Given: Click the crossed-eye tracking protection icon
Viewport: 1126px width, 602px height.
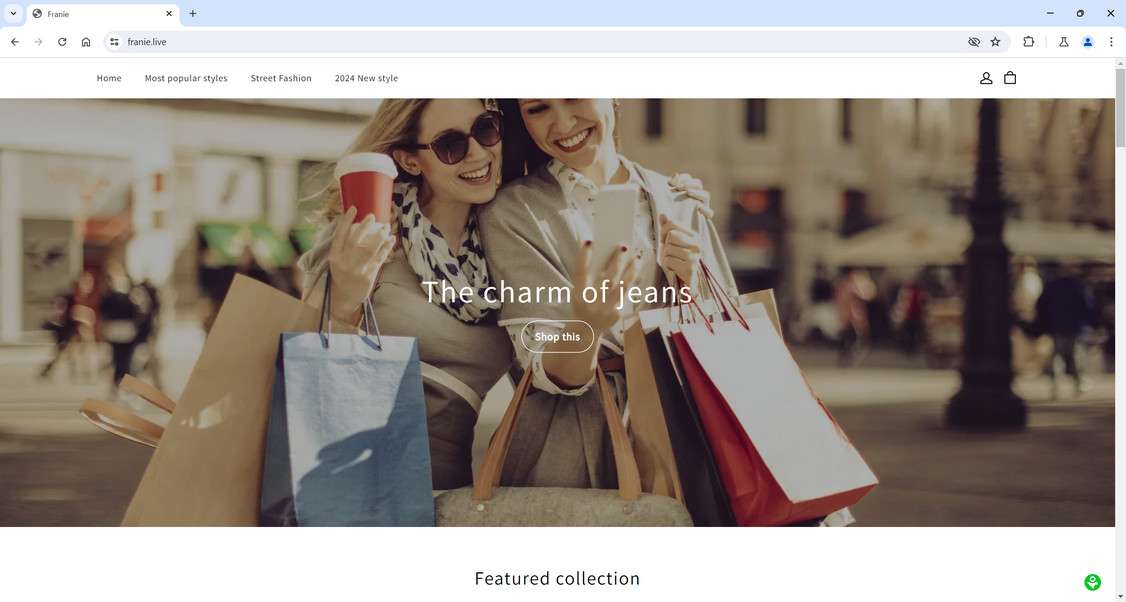Looking at the screenshot, I should (x=974, y=42).
